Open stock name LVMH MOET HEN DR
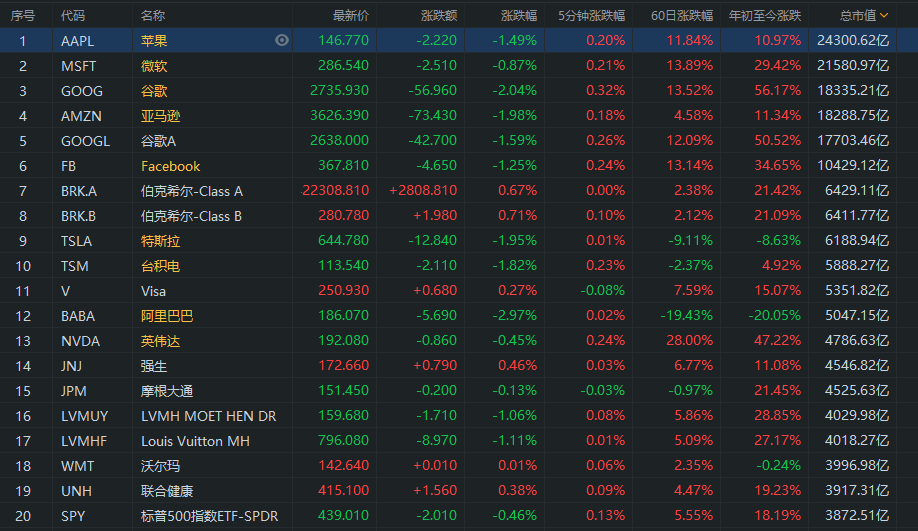 (208, 416)
